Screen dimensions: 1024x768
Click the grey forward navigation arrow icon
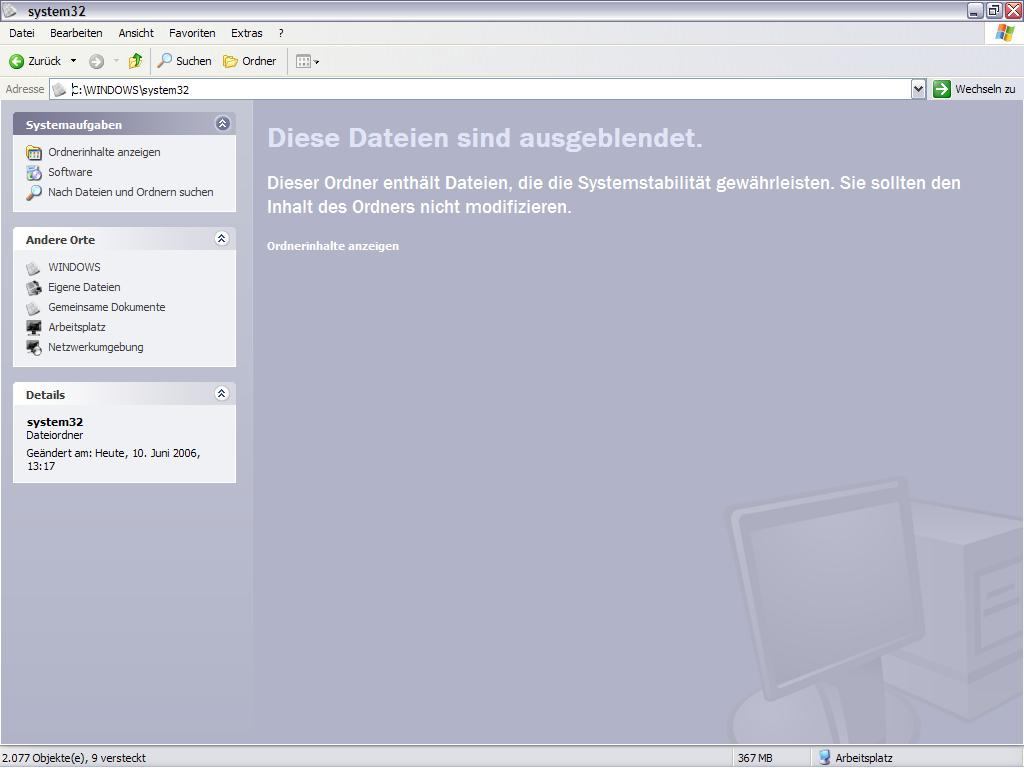click(x=96, y=61)
